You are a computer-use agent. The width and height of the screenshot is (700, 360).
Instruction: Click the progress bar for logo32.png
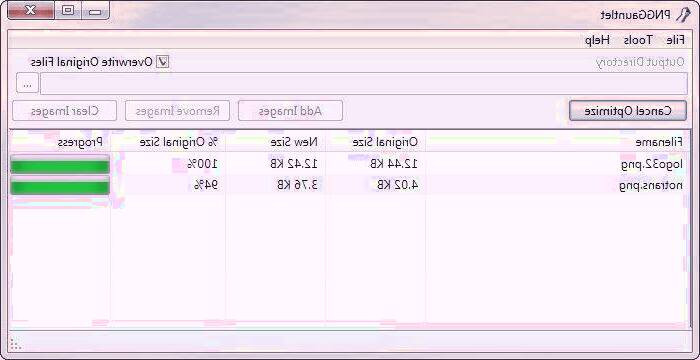pos(60,164)
